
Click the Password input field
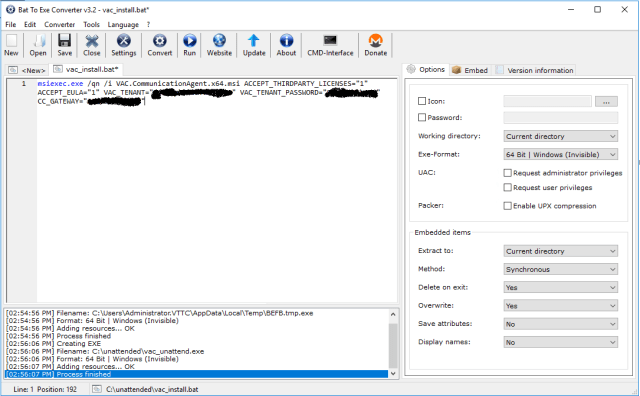560,118
